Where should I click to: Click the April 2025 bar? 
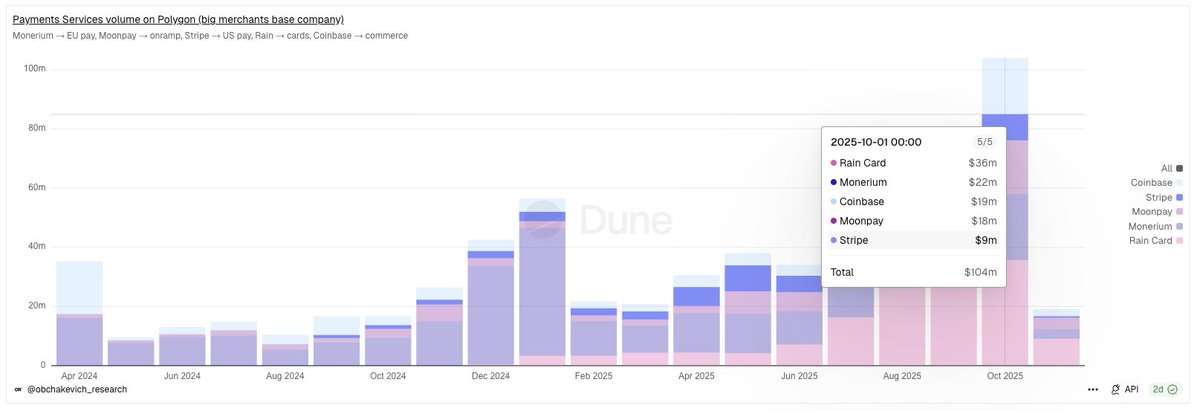pos(696,320)
